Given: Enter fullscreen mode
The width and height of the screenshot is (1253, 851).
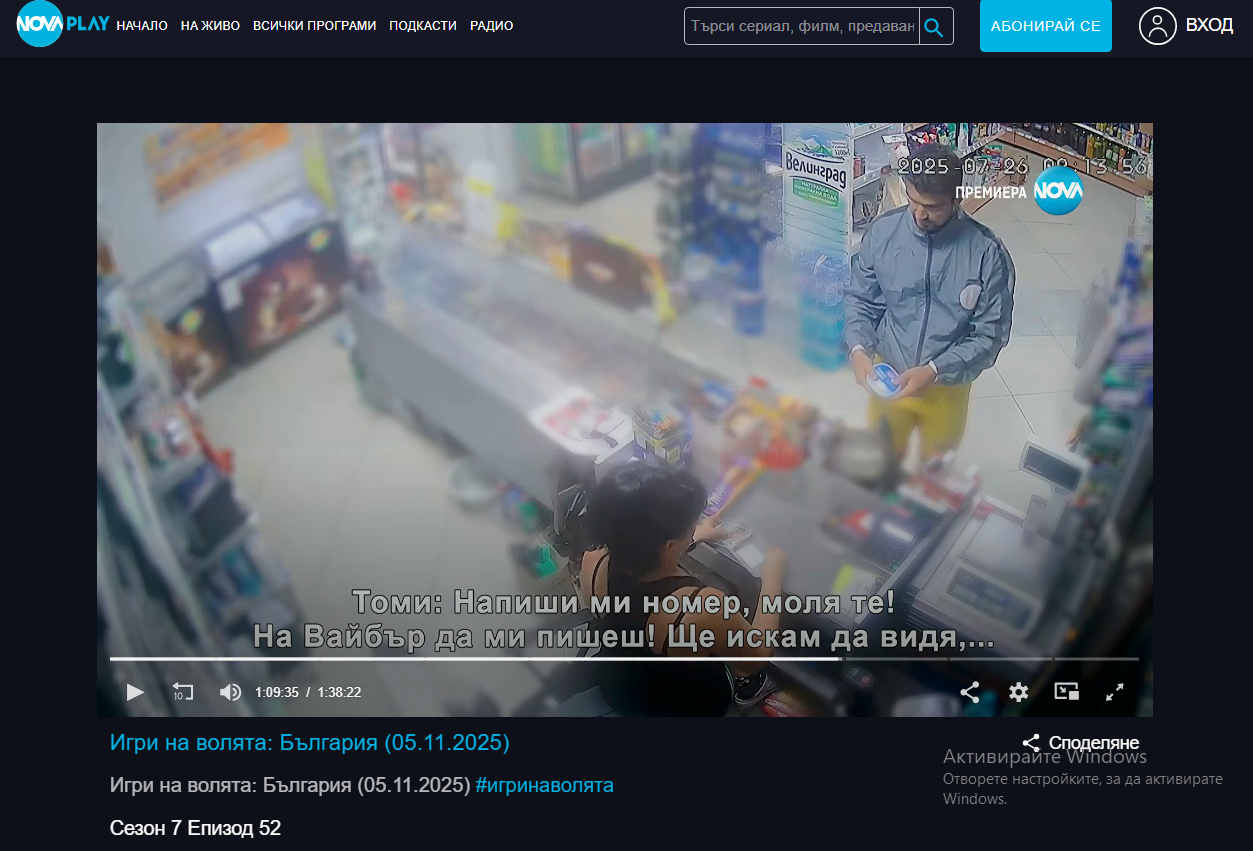Looking at the screenshot, I should pyautogui.click(x=1115, y=692).
